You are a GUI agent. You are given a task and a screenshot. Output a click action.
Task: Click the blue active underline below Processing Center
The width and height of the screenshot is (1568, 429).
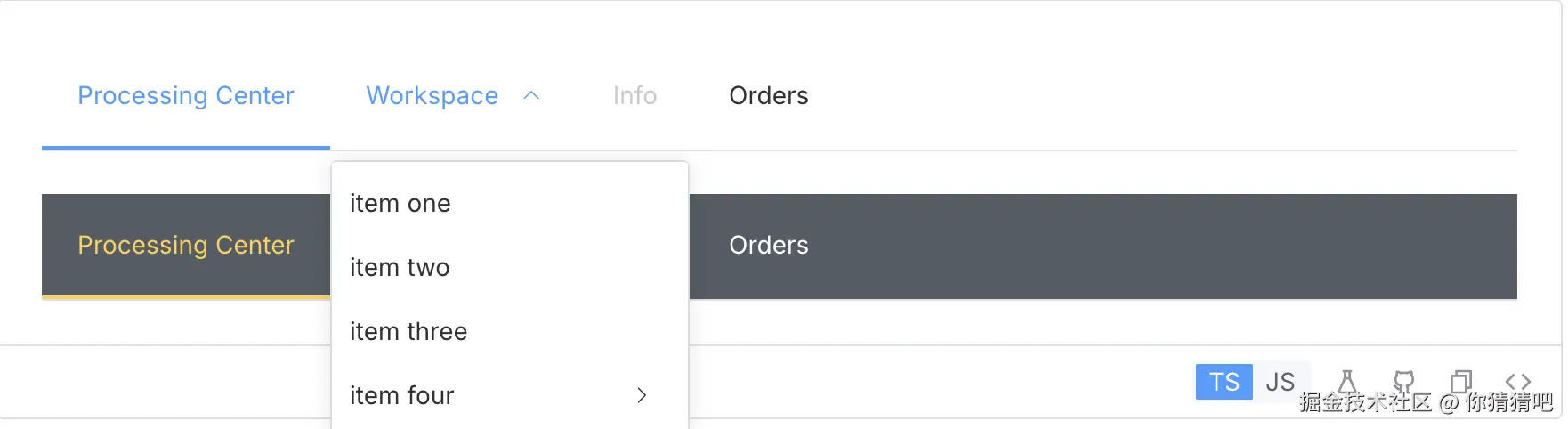click(186, 147)
